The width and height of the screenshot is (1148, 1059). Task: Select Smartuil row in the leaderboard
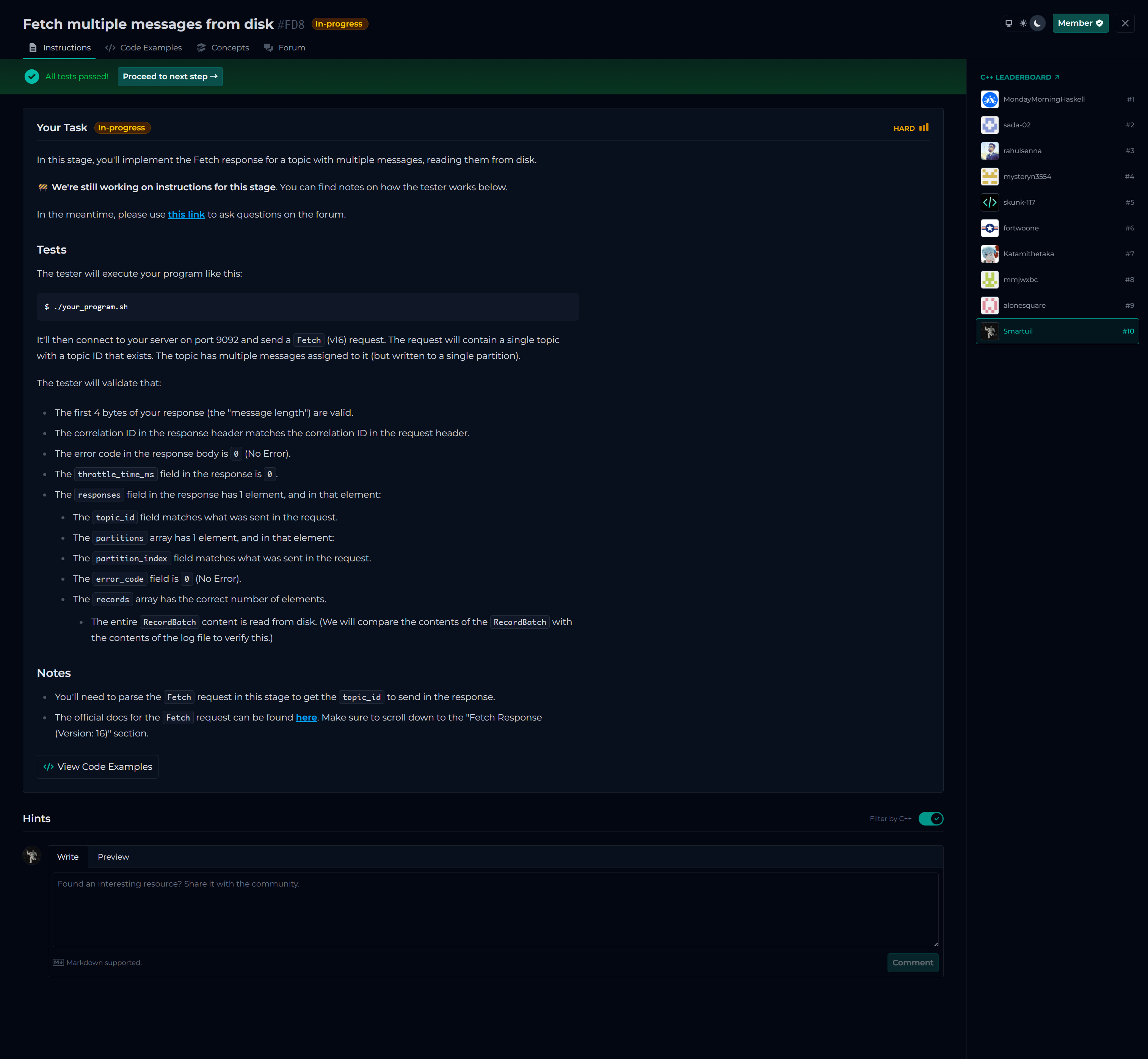1057,332
